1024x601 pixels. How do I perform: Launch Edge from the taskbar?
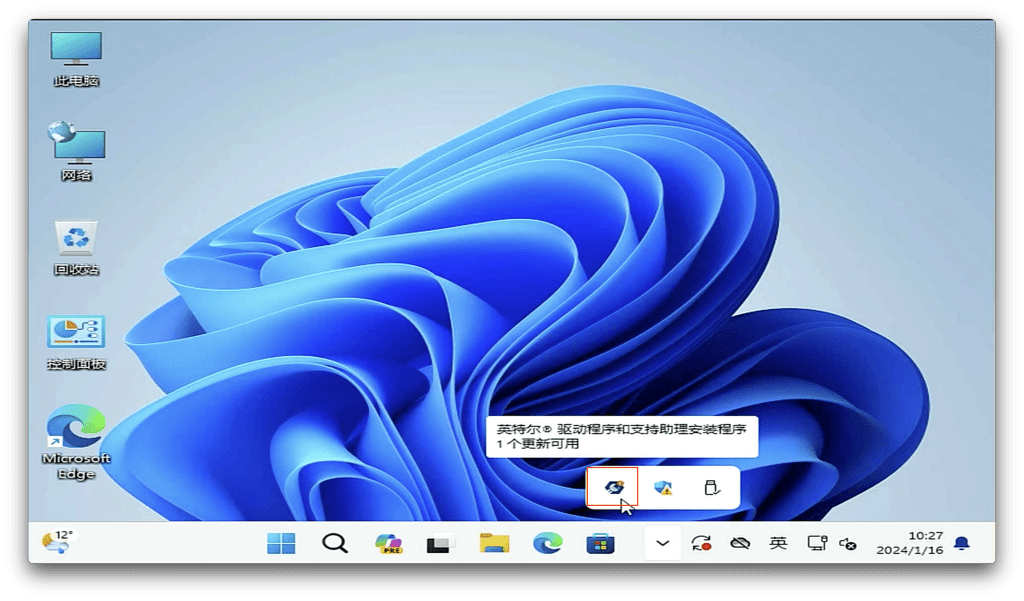point(547,543)
